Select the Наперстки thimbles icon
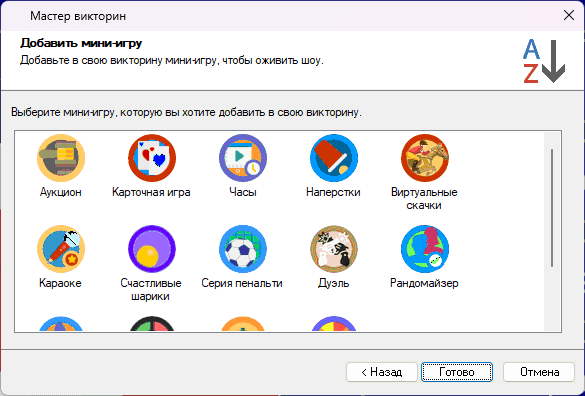Screen dimensions: 585x396 point(334,158)
